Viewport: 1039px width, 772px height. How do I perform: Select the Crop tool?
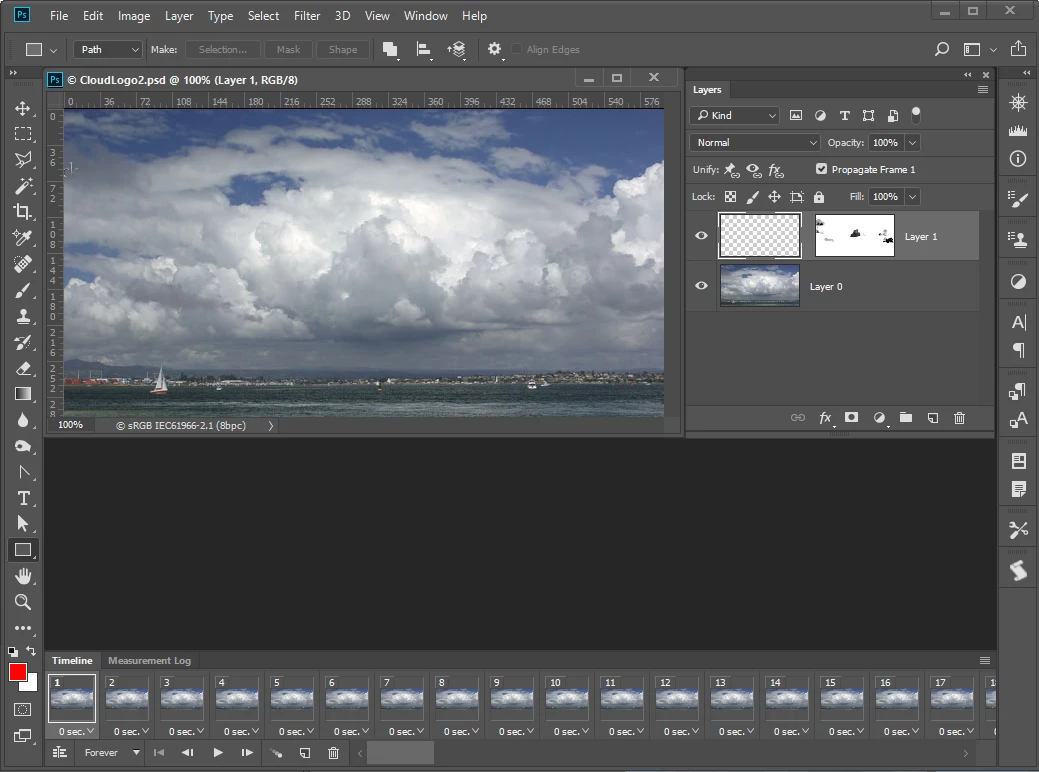click(23, 211)
